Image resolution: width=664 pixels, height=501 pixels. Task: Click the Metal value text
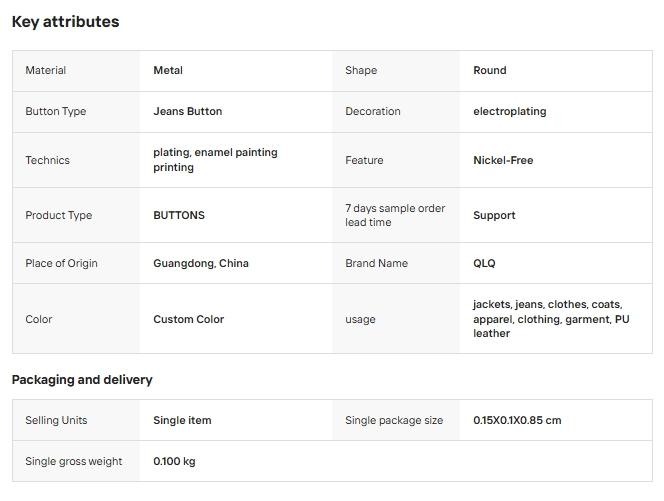click(x=168, y=70)
